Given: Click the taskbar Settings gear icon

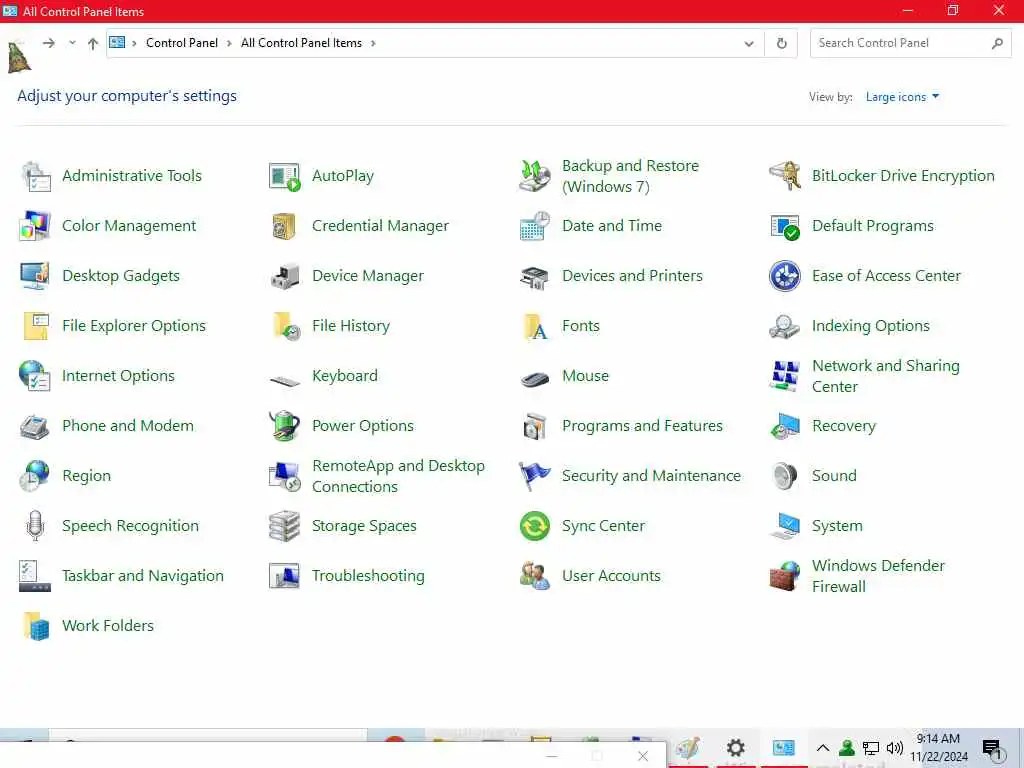Looking at the screenshot, I should 736,748.
